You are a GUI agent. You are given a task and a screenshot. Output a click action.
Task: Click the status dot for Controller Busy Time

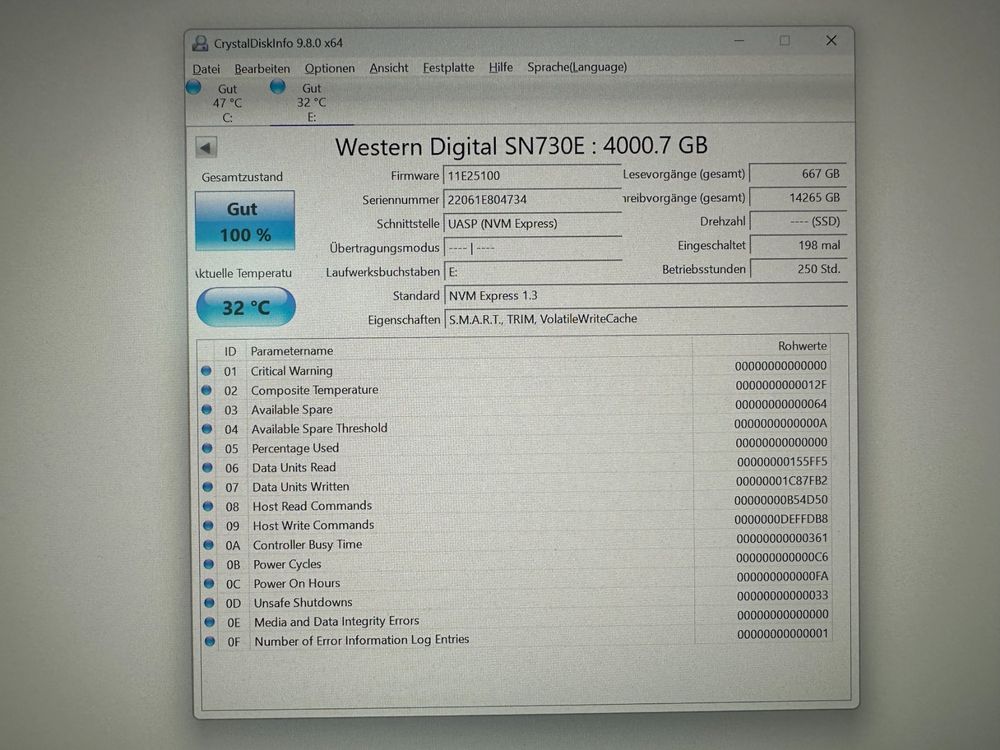209,545
